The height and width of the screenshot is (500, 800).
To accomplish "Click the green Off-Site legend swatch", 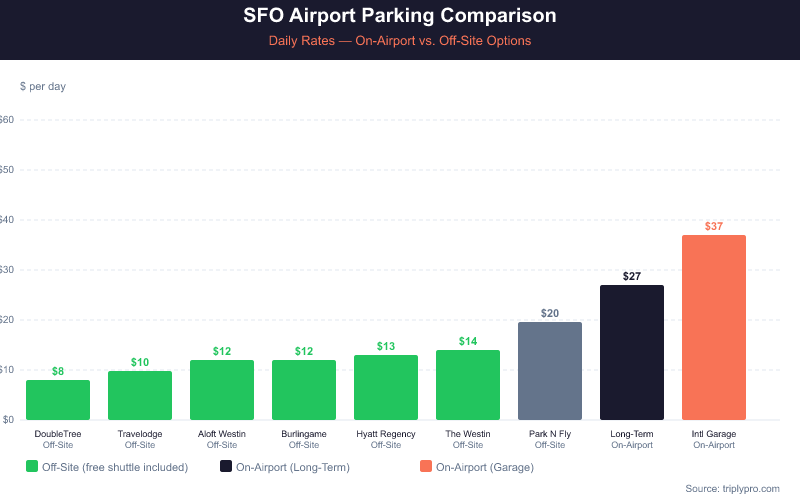I will 32,466.
